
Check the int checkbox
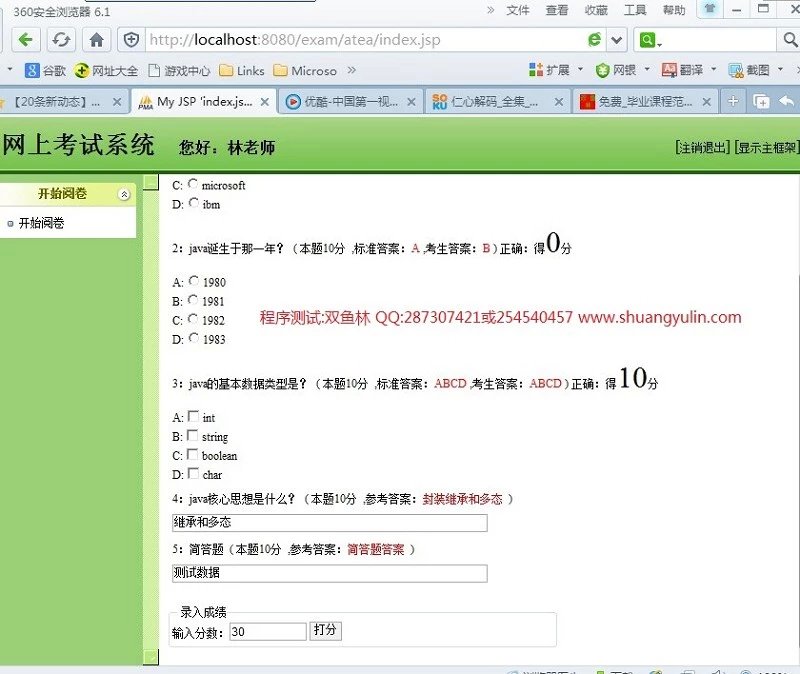click(193, 416)
